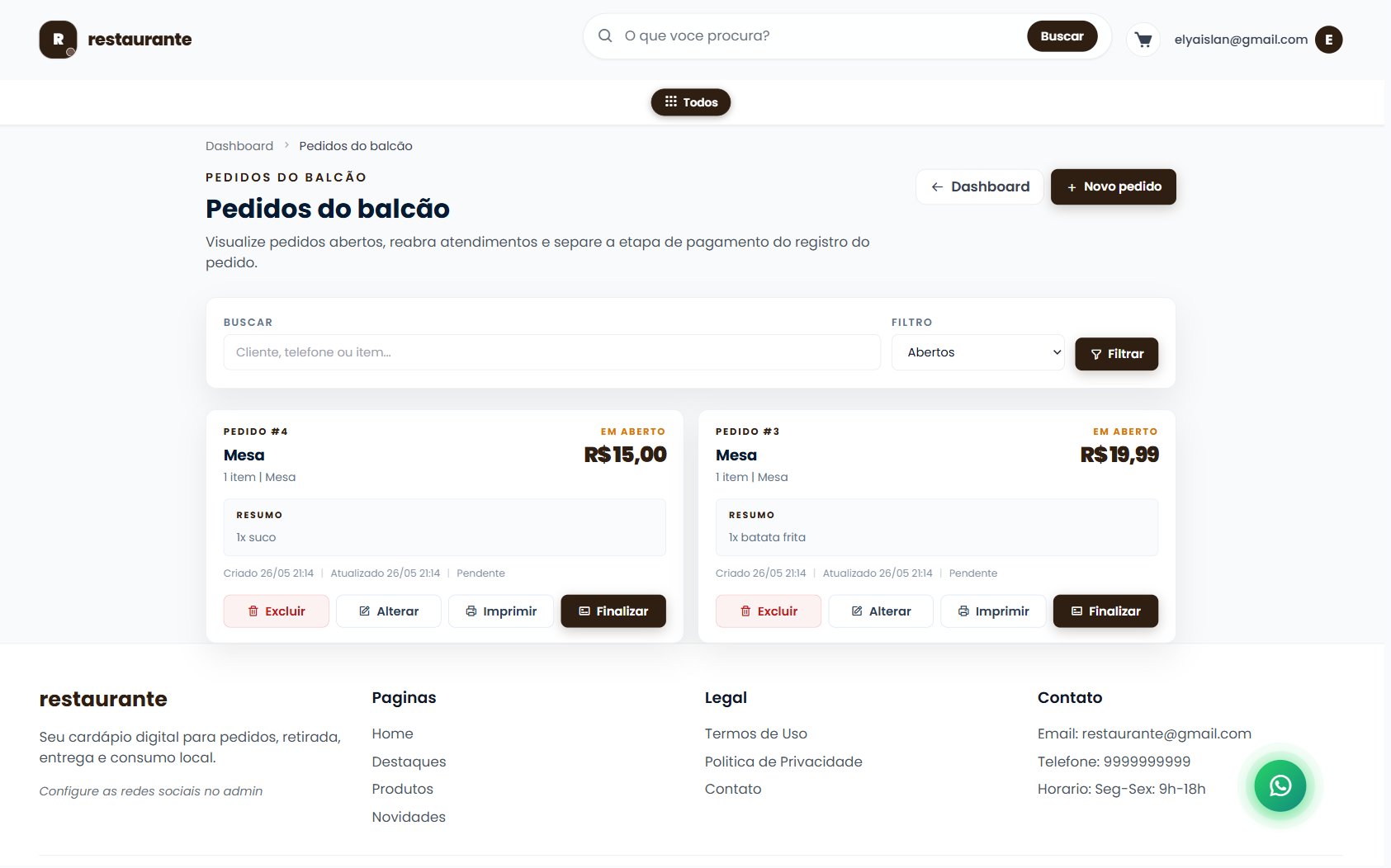Viewport: 1391px width, 868px height.
Task: Edit Pedido #3 with Alterar
Action: pos(881,611)
